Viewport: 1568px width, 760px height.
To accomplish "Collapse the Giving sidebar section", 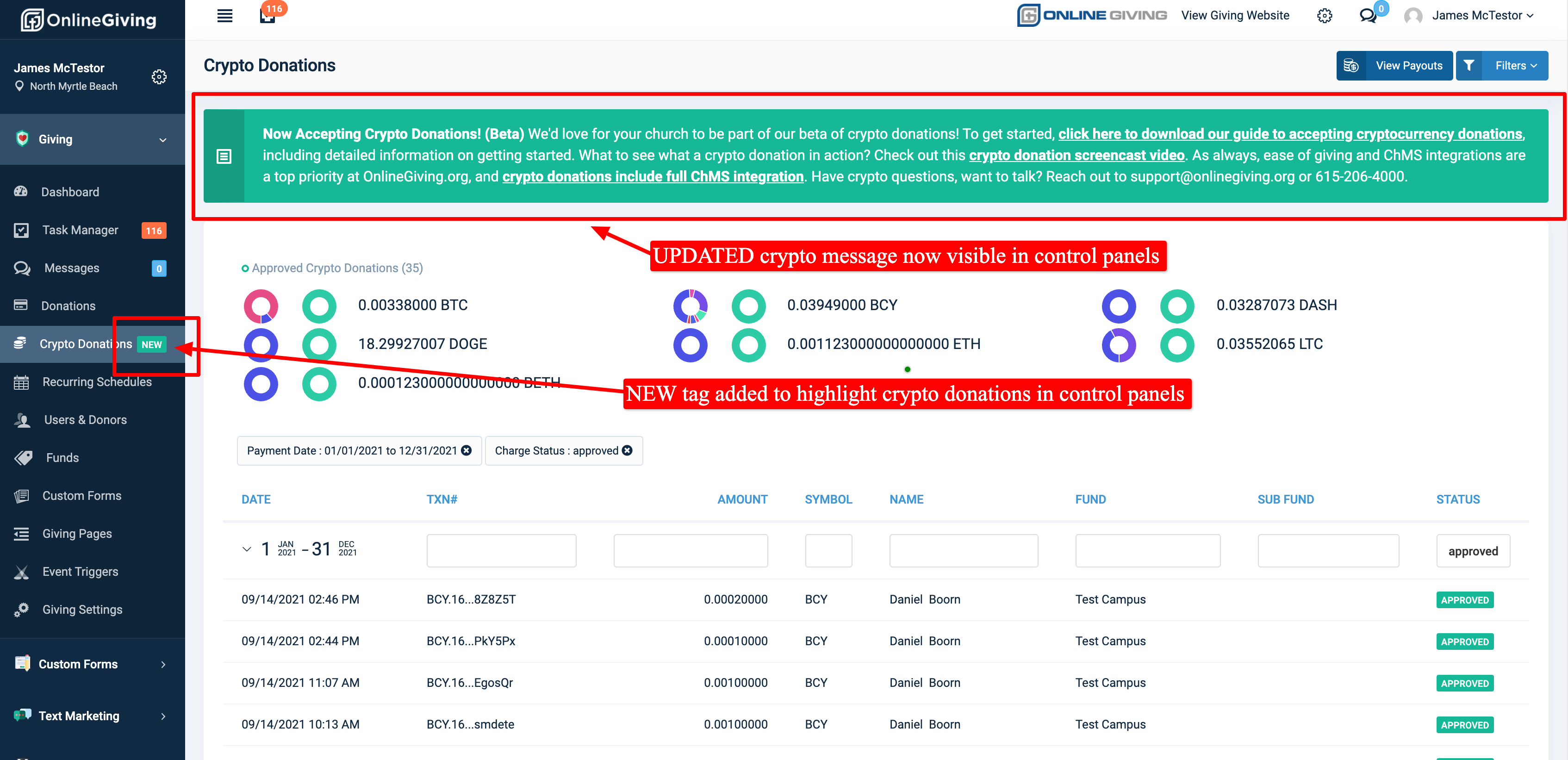I will click(163, 140).
